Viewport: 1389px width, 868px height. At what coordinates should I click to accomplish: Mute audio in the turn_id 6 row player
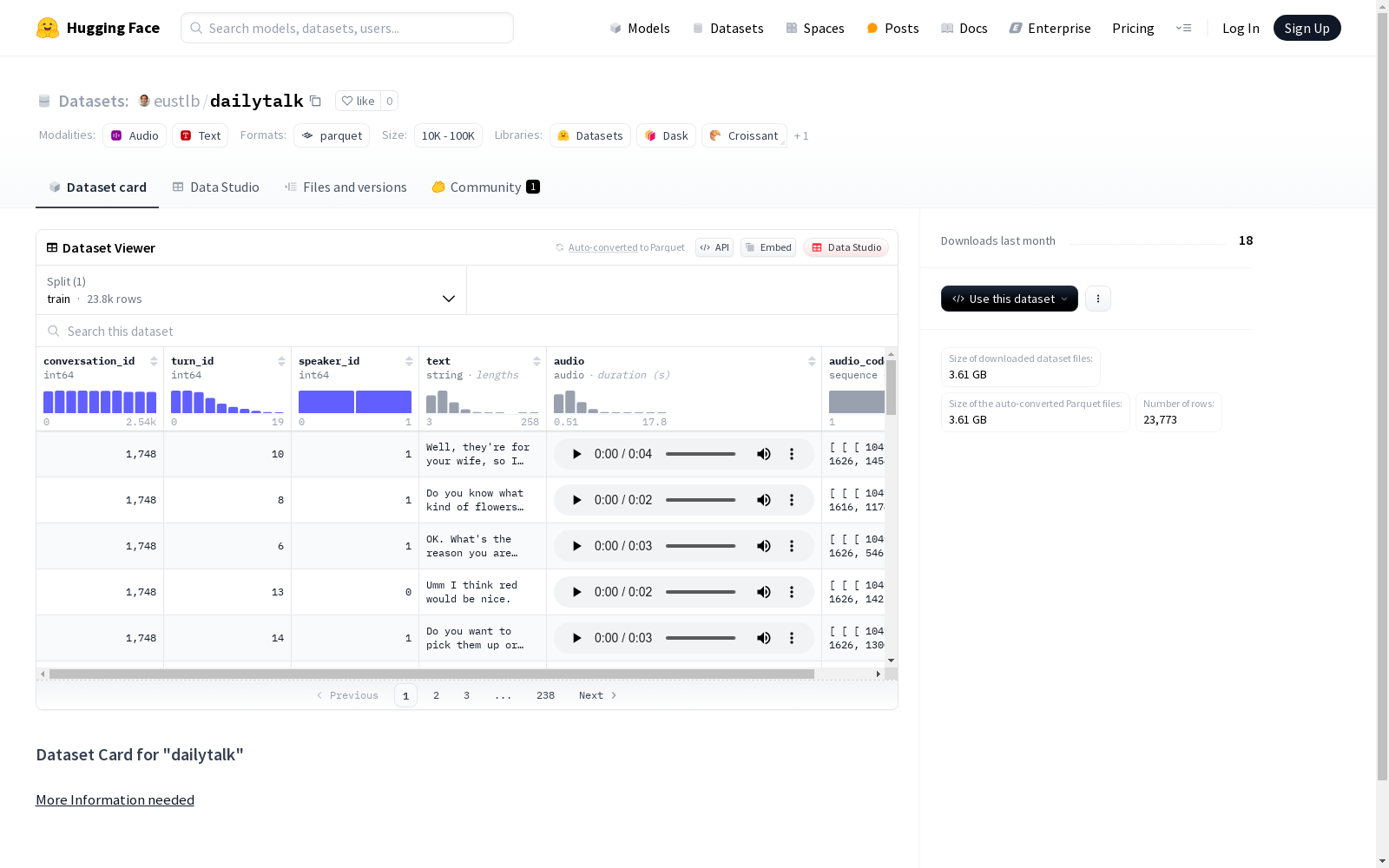[x=764, y=546]
